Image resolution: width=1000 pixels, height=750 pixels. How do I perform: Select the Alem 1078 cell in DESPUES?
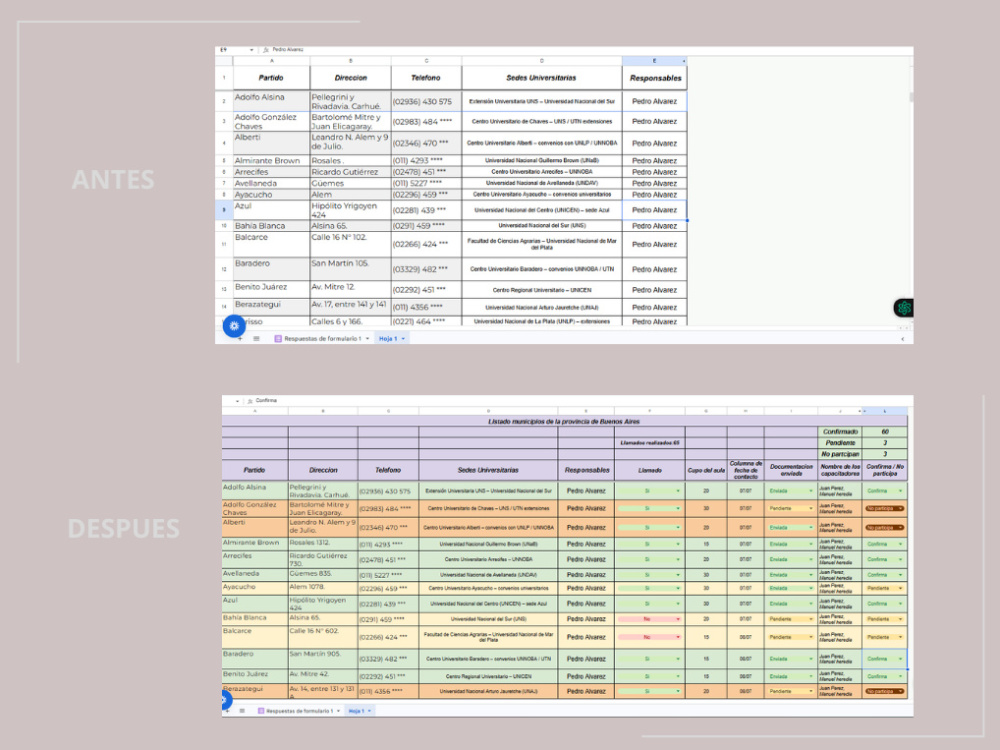(x=323, y=588)
